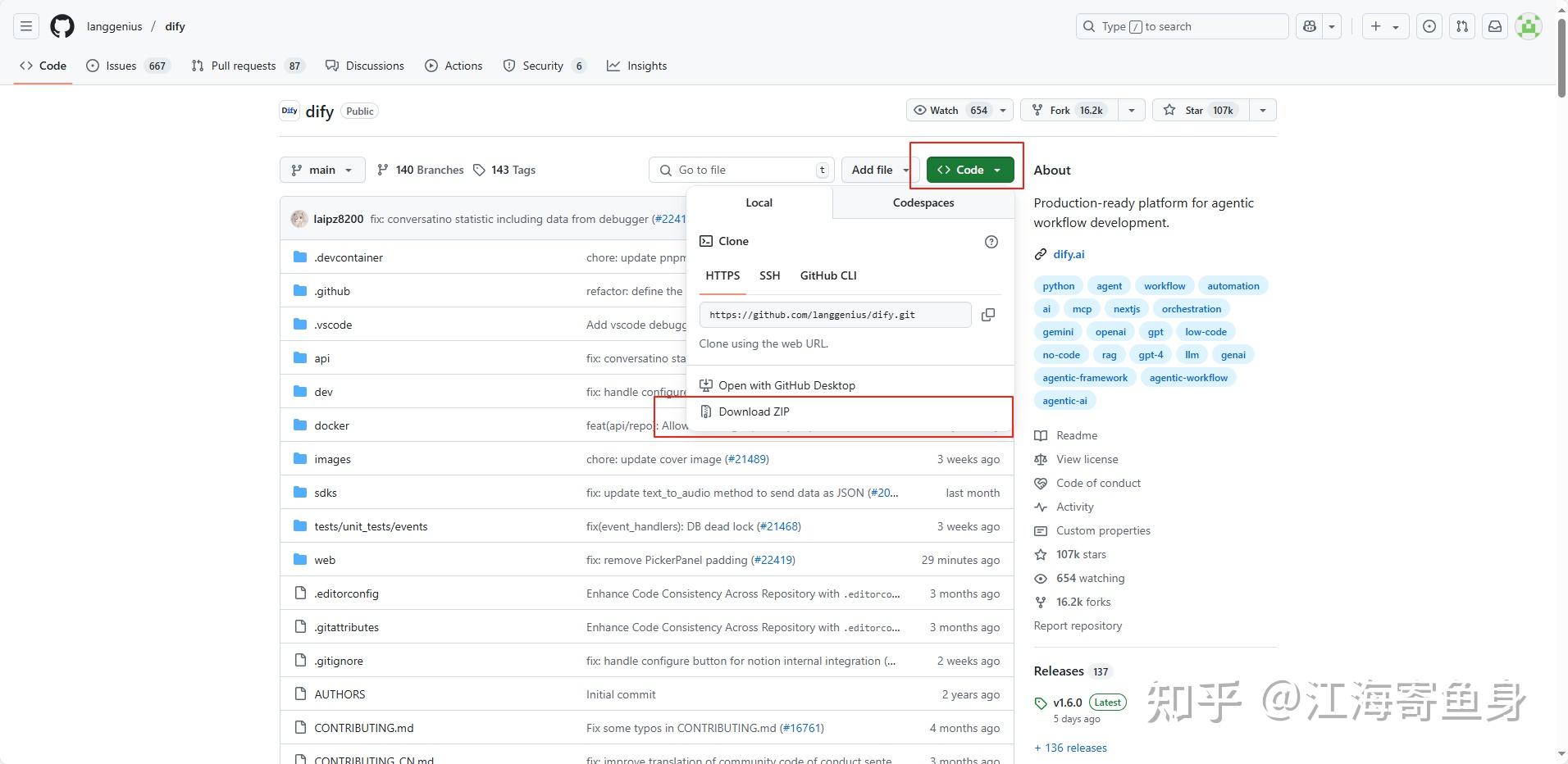Click the GitHub octocat logo

coord(62,25)
